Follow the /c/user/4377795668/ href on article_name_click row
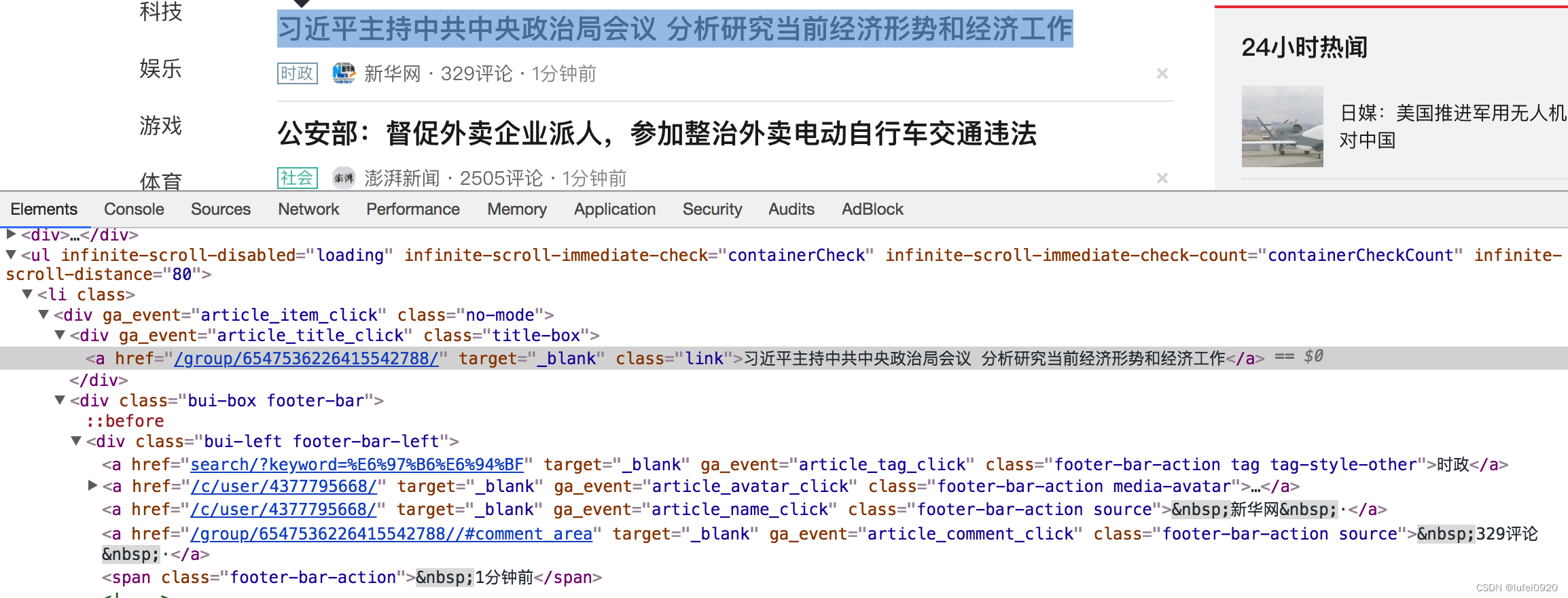Screen dimensions: 1568x598 point(284,509)
